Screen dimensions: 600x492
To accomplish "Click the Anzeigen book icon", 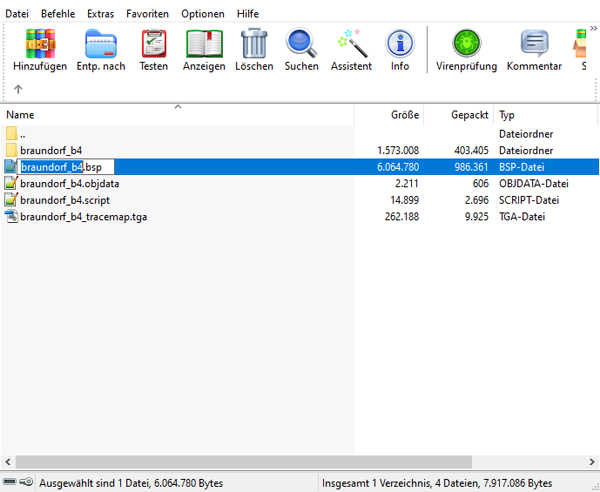I will (204, 44).
